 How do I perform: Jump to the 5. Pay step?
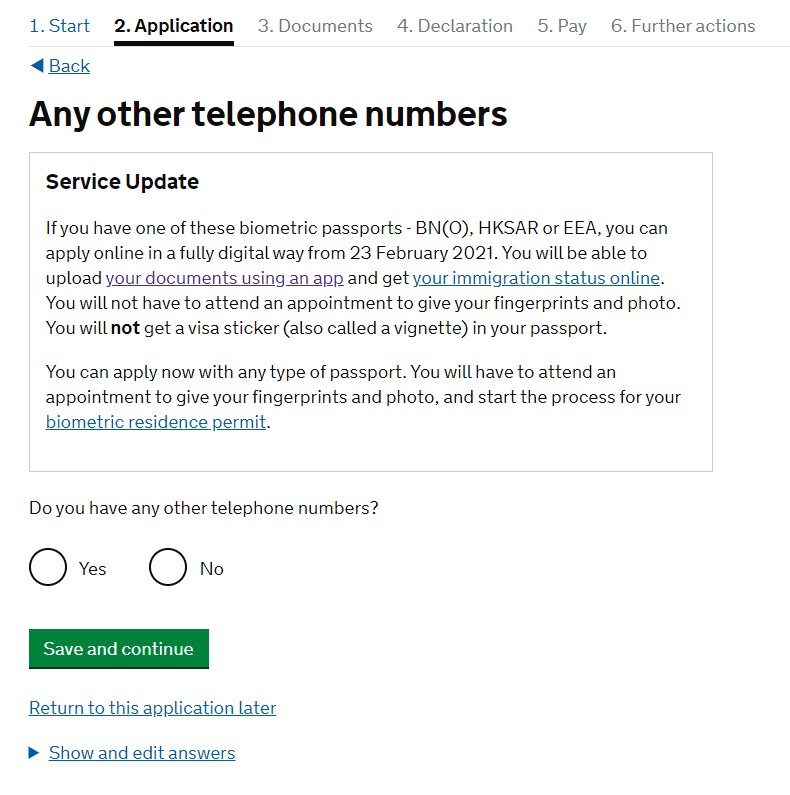pyautogui.click(x=562, y=26)
